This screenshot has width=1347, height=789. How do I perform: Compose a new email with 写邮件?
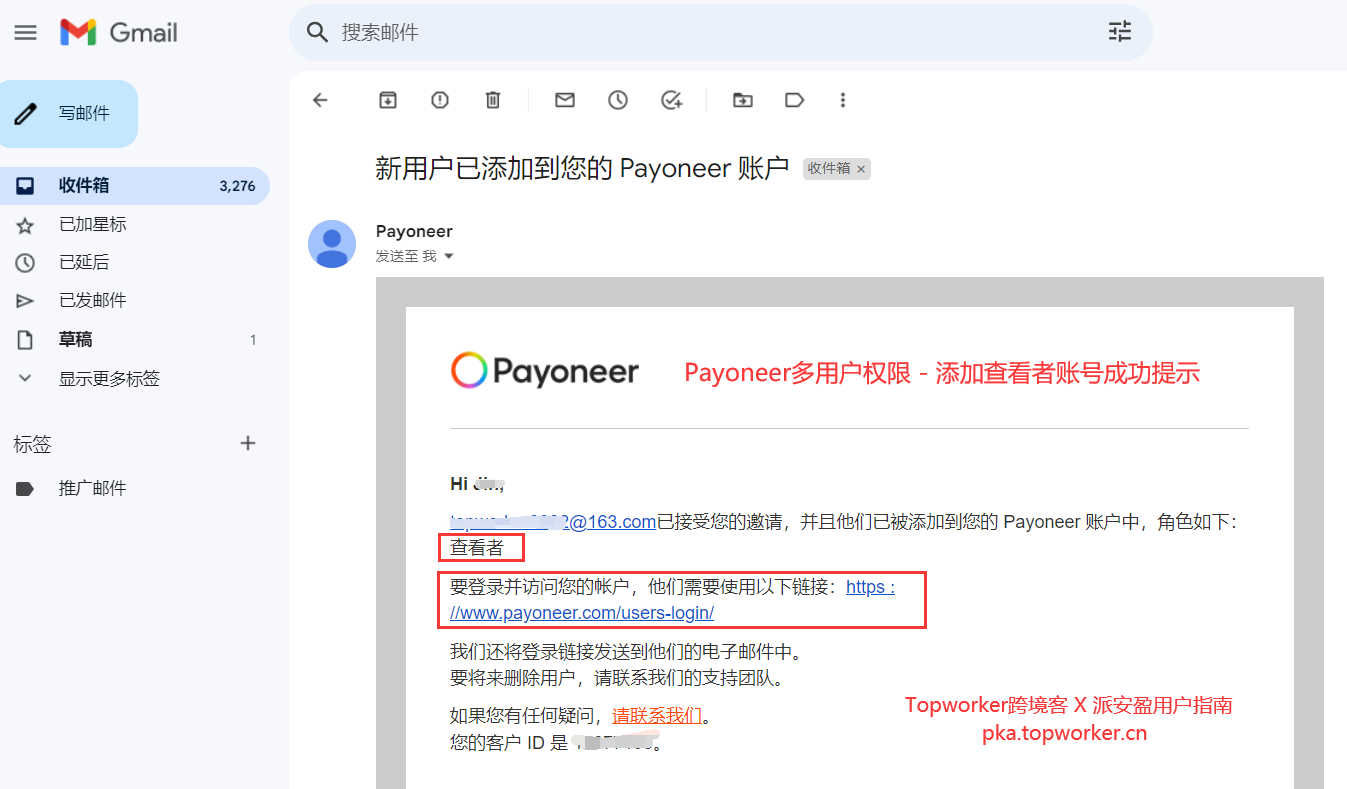coord(69,113)
